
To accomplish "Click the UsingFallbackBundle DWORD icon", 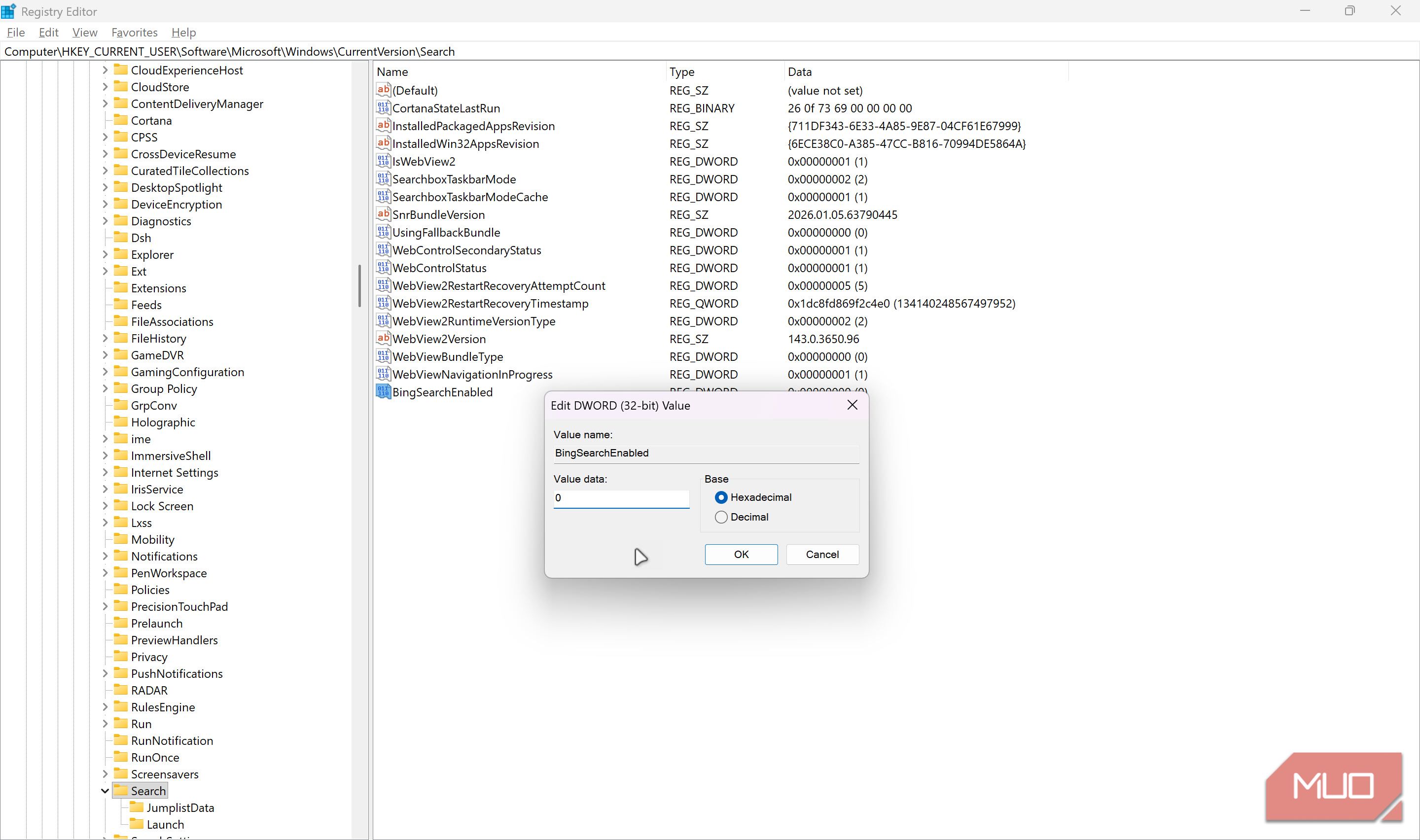I will (383, 232).
